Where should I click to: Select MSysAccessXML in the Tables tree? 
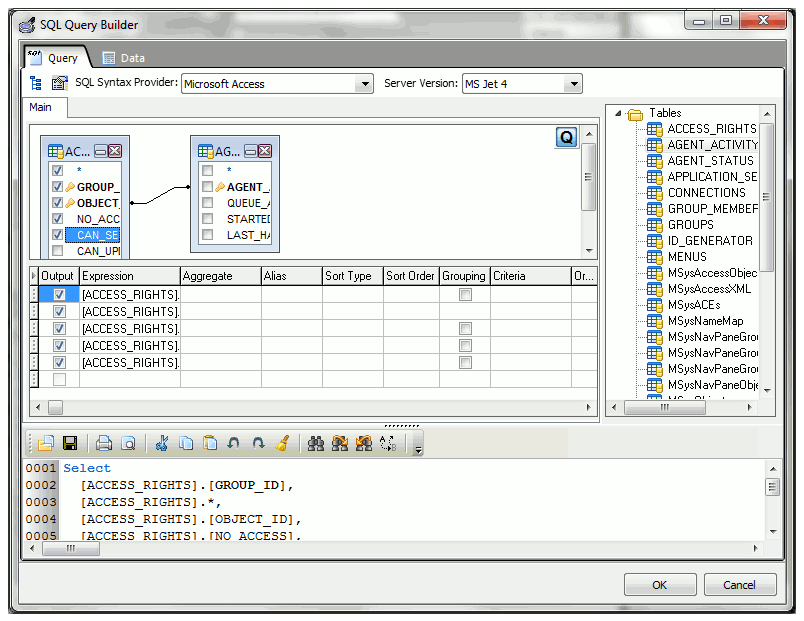click(x=709, y=289)
